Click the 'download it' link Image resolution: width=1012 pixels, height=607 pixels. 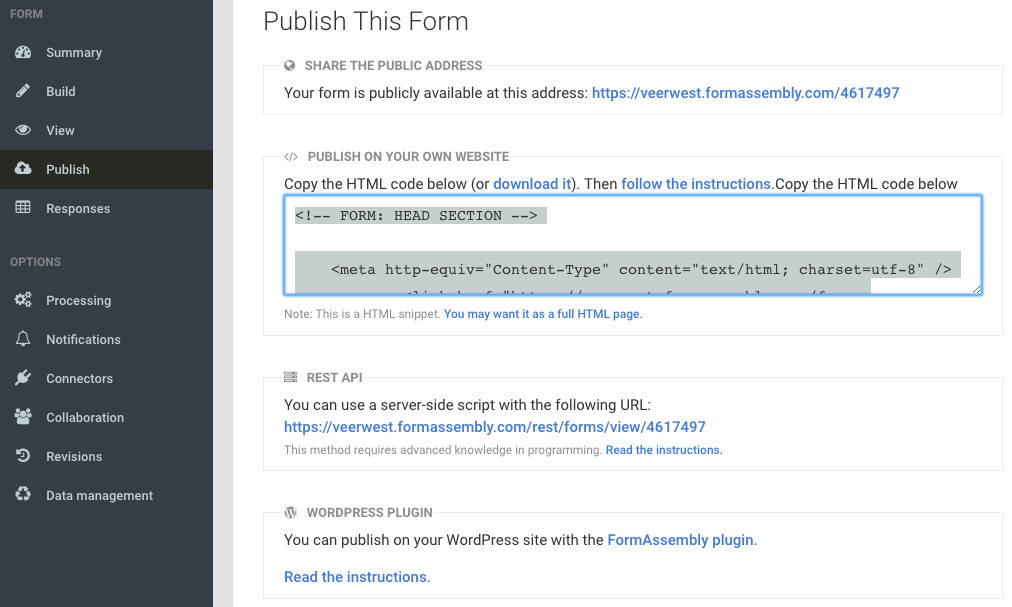(532, 184)
